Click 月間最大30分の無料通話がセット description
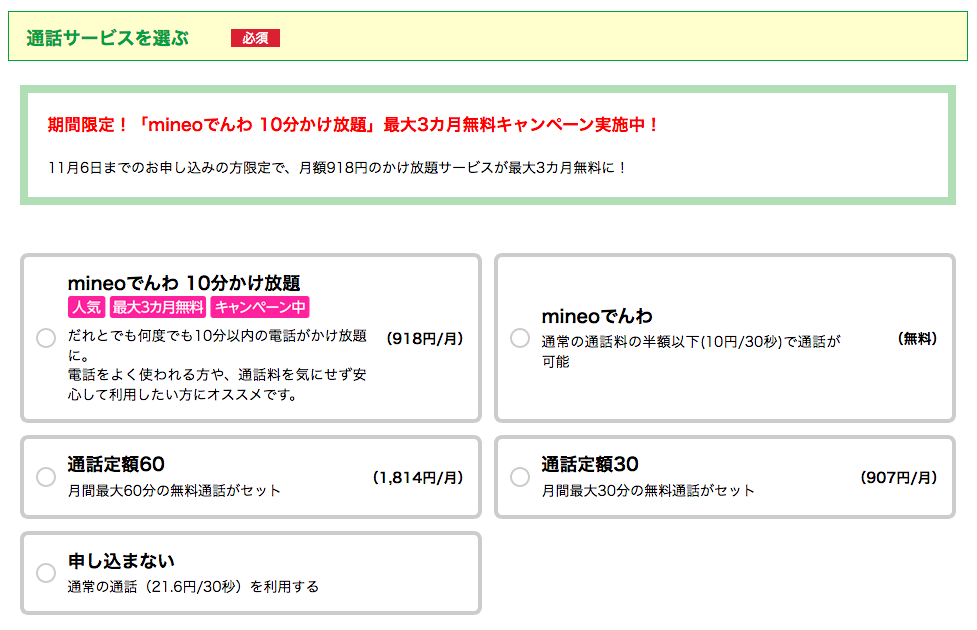This screenshot has height=630, width=977. click(647, 490)
